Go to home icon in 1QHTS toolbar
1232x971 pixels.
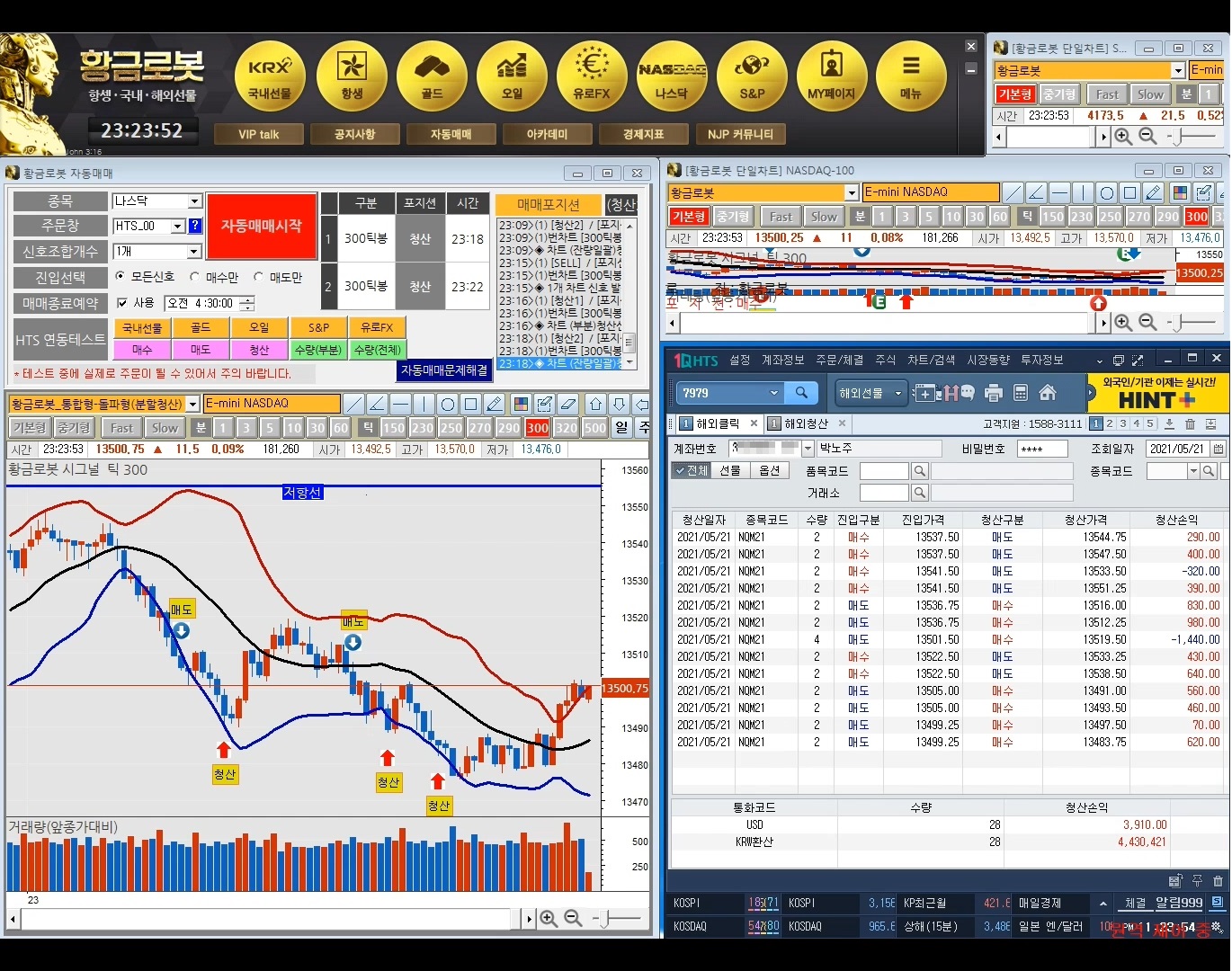point(1048,393)
